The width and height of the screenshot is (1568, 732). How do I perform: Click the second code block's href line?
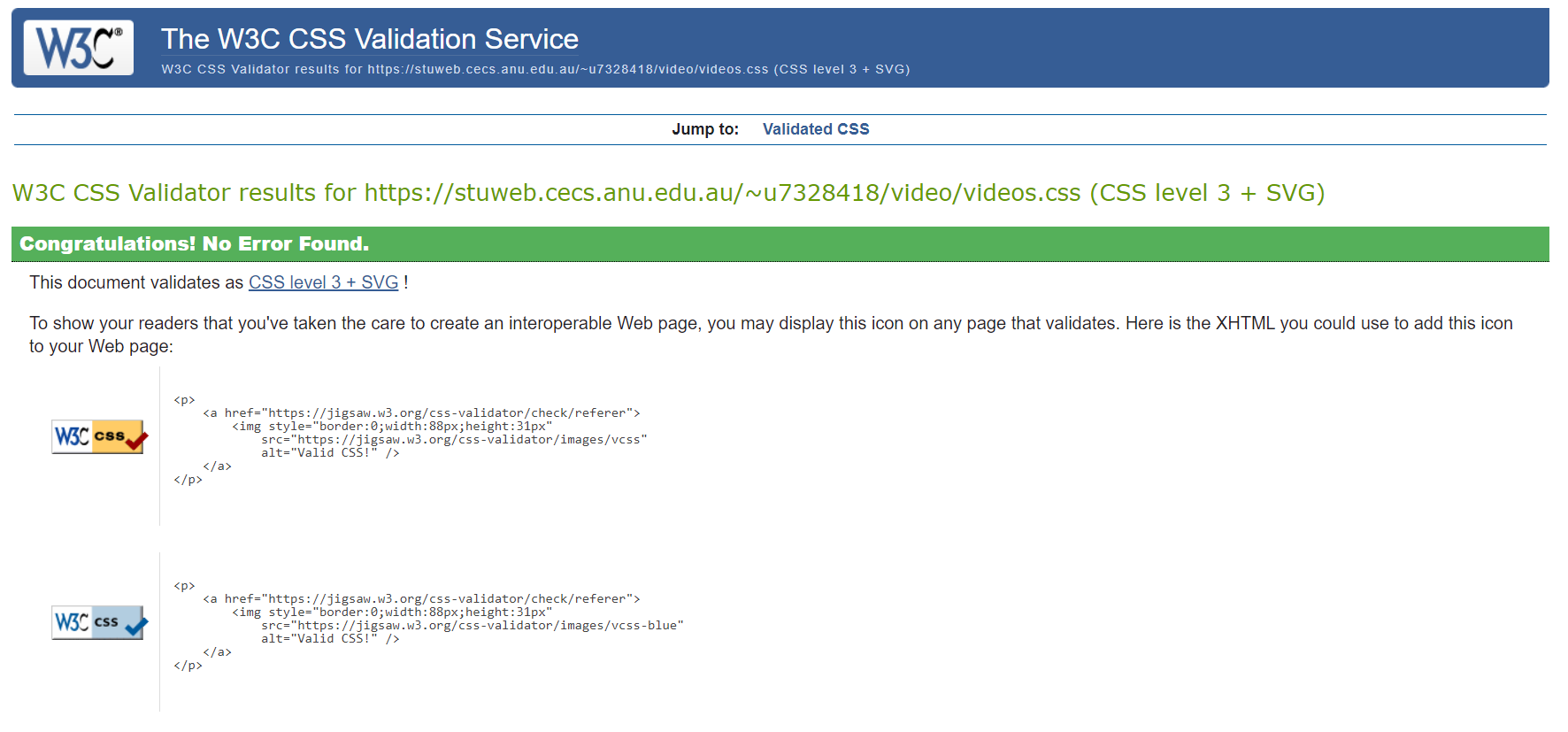tap(421, 599)
